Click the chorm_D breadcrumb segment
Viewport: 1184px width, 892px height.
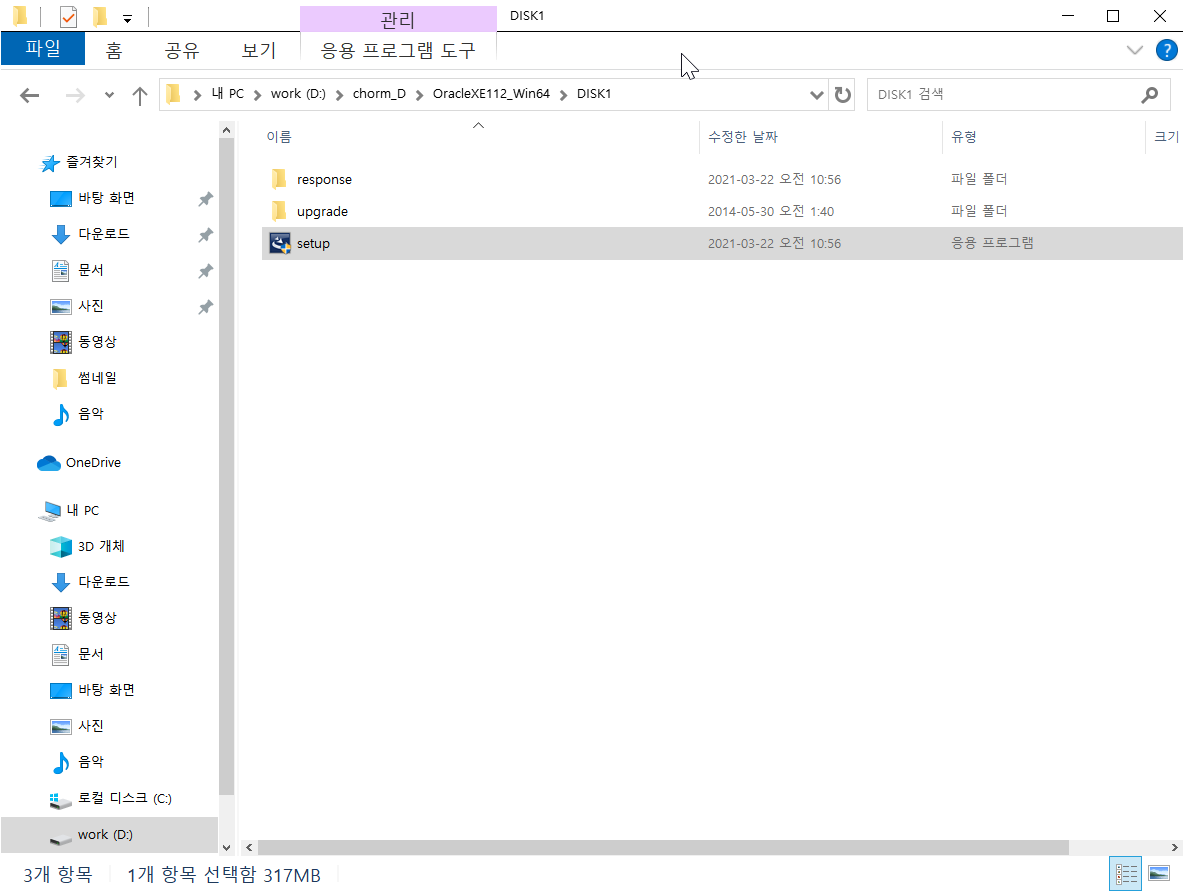(379, 94)
